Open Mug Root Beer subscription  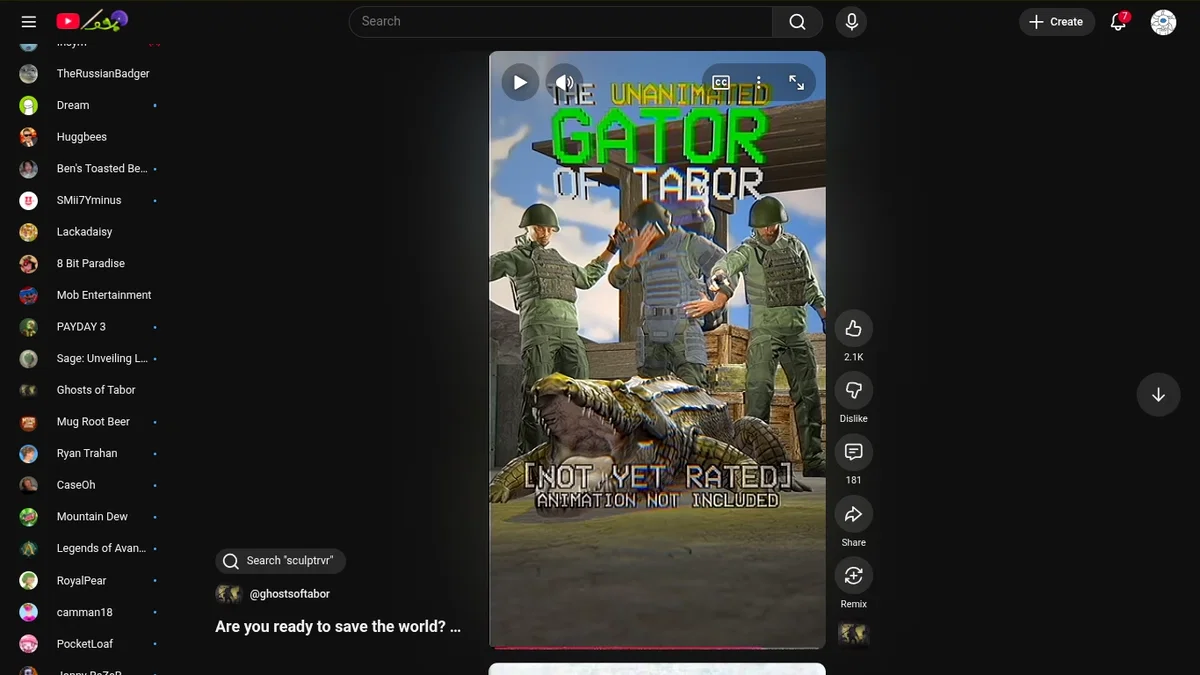pyautogui.click(x=90, y=422)
